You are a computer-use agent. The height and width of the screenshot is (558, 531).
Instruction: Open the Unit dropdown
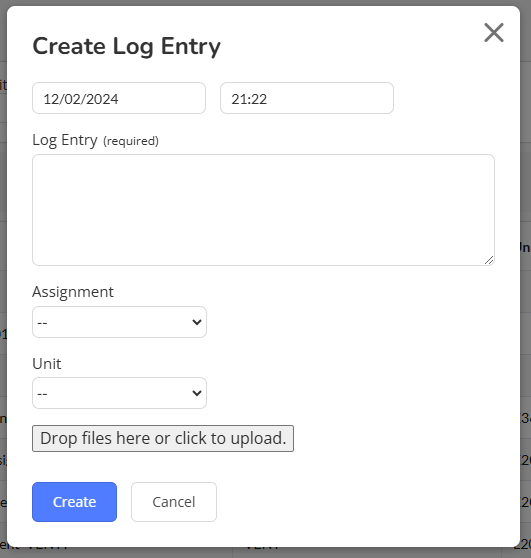[x=119, y=393]
